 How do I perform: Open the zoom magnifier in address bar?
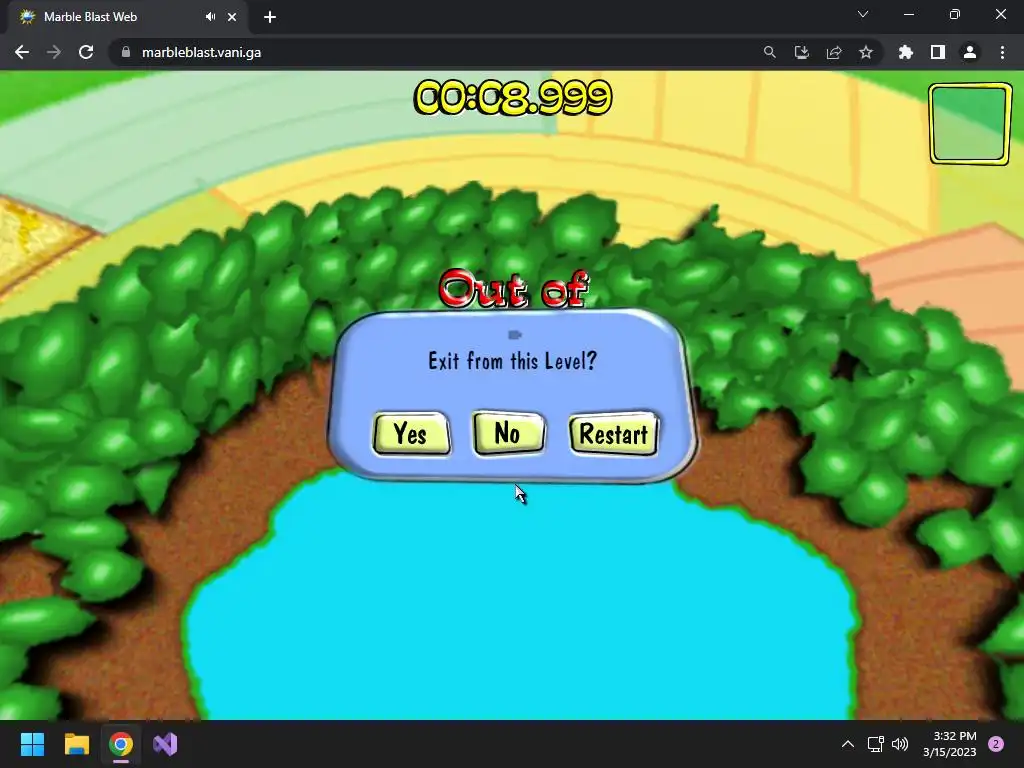pos(769,52)
